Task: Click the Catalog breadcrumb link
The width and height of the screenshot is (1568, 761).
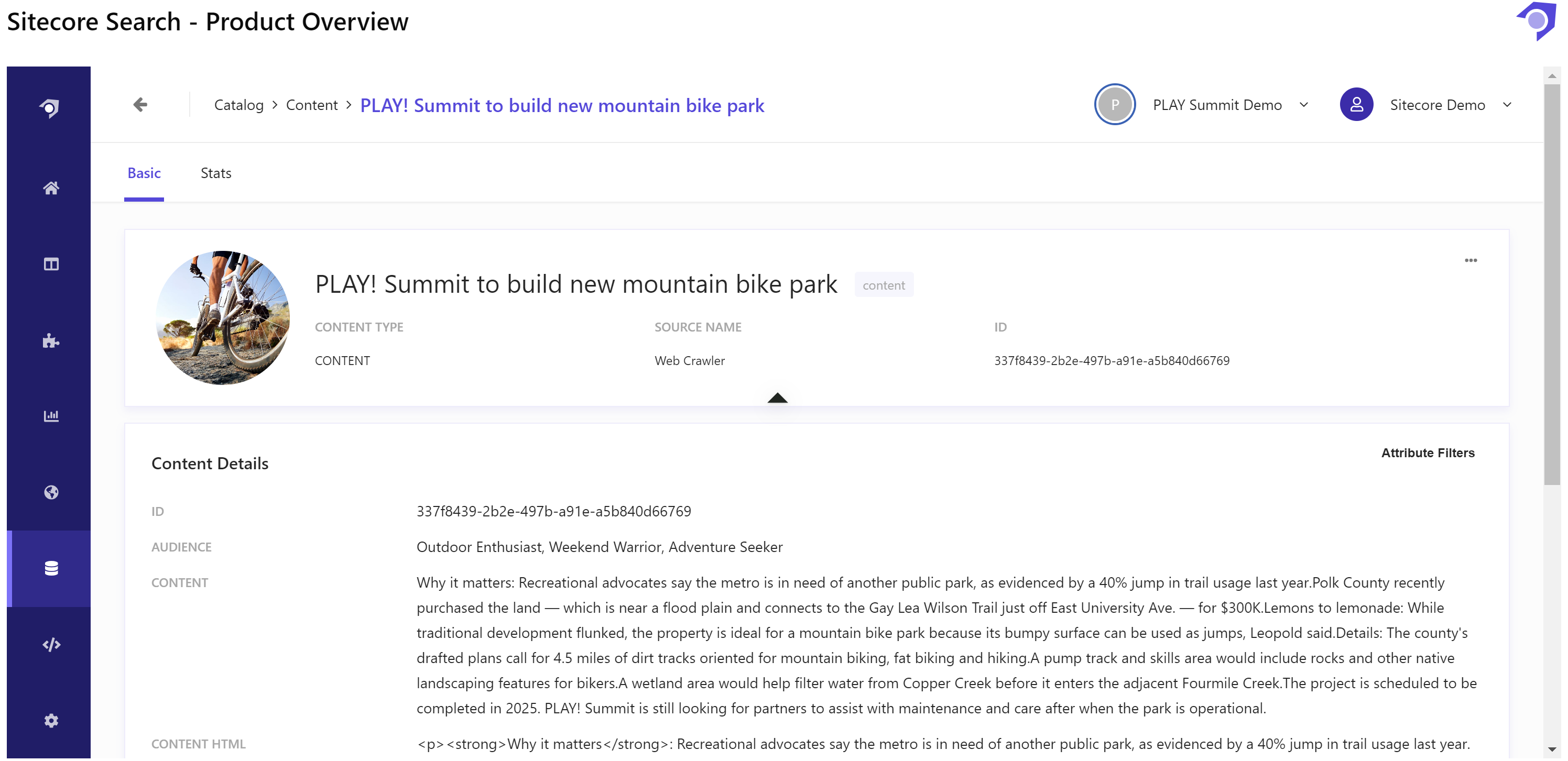Action: click(x=238, y=105)
